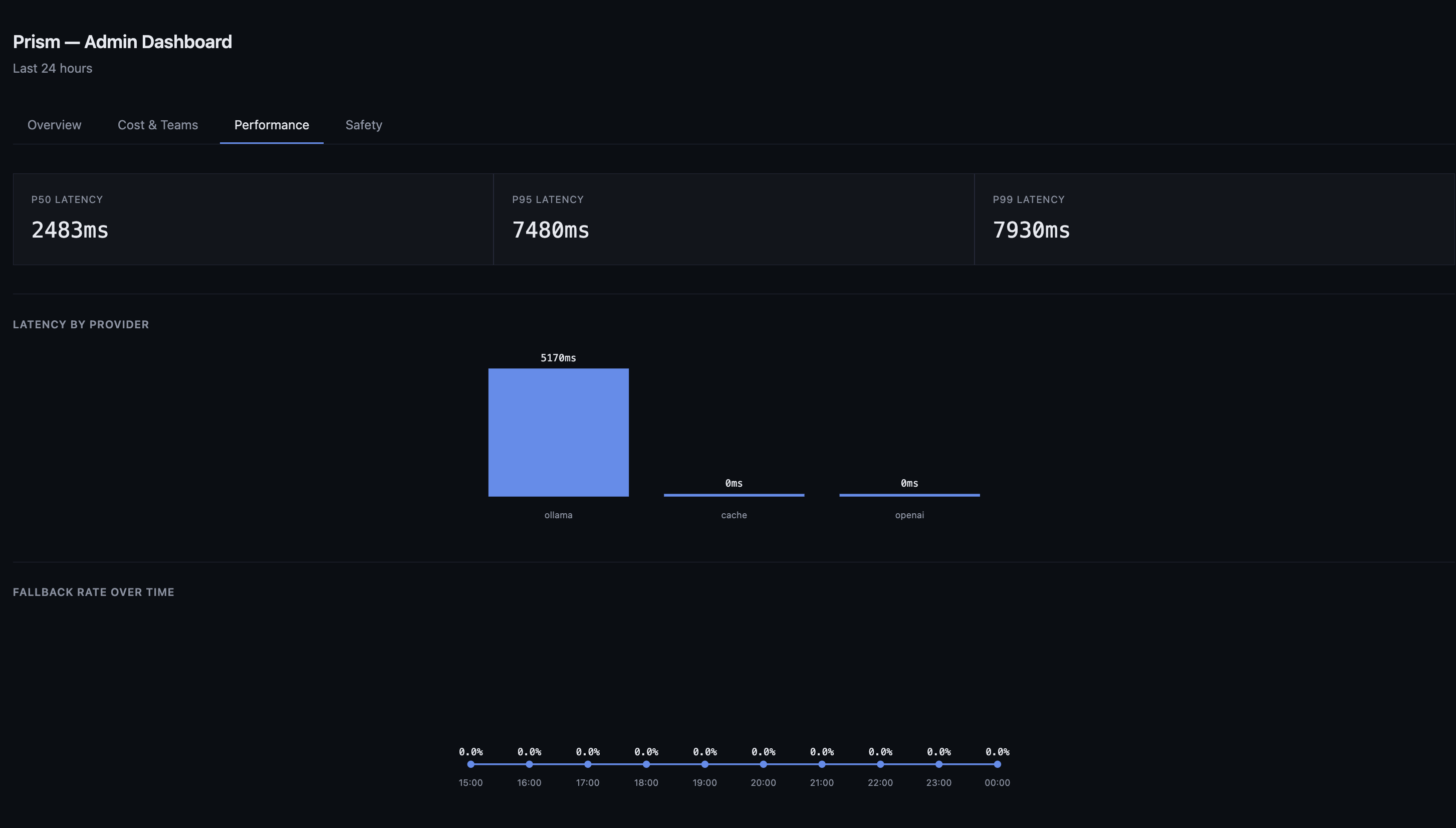Select the 23:00 fallback rate data point
Screen dimensions: 1456x828
939,764
